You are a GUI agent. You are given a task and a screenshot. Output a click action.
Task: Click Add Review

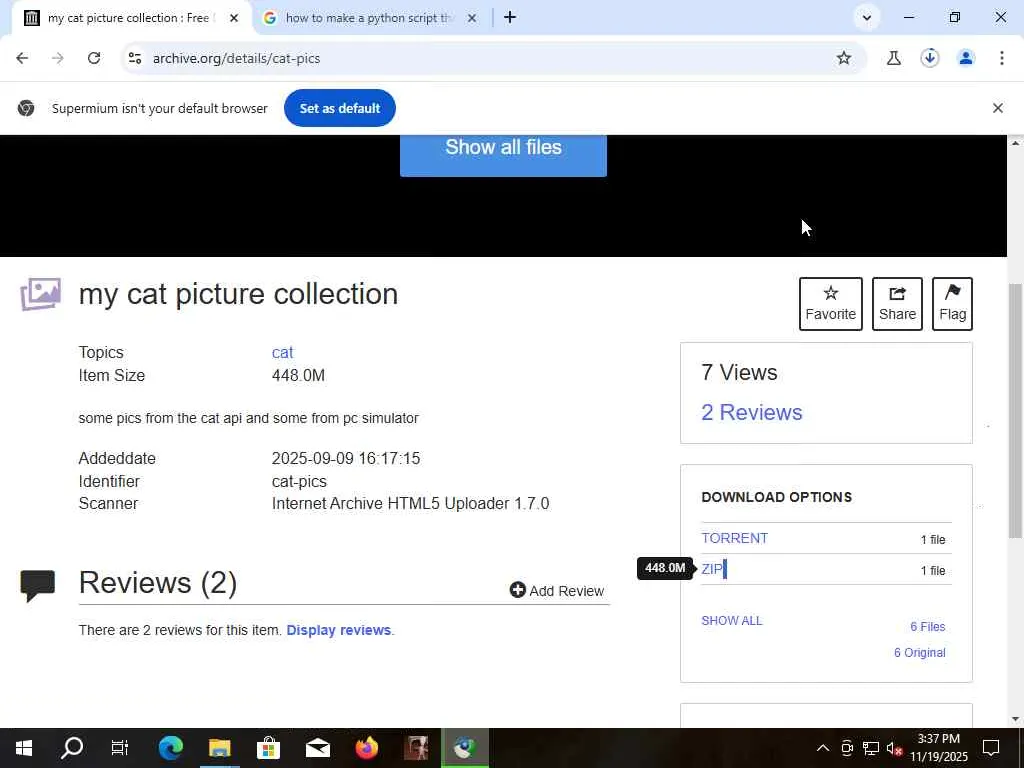tap(556, 590)
